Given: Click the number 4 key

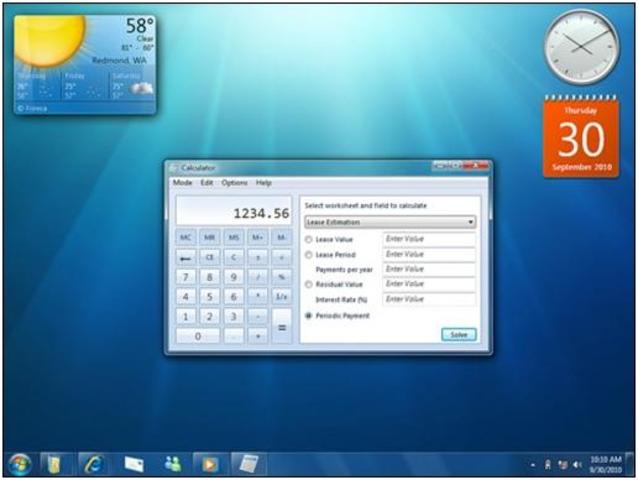Looking at the screenshot, I should point(186,297).
